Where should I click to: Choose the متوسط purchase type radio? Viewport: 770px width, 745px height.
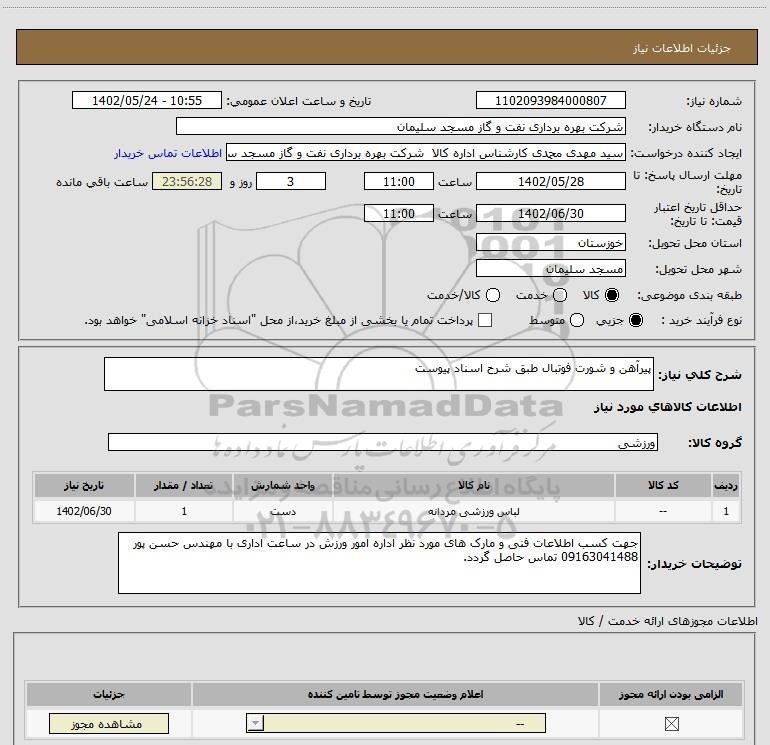(577, 320)
